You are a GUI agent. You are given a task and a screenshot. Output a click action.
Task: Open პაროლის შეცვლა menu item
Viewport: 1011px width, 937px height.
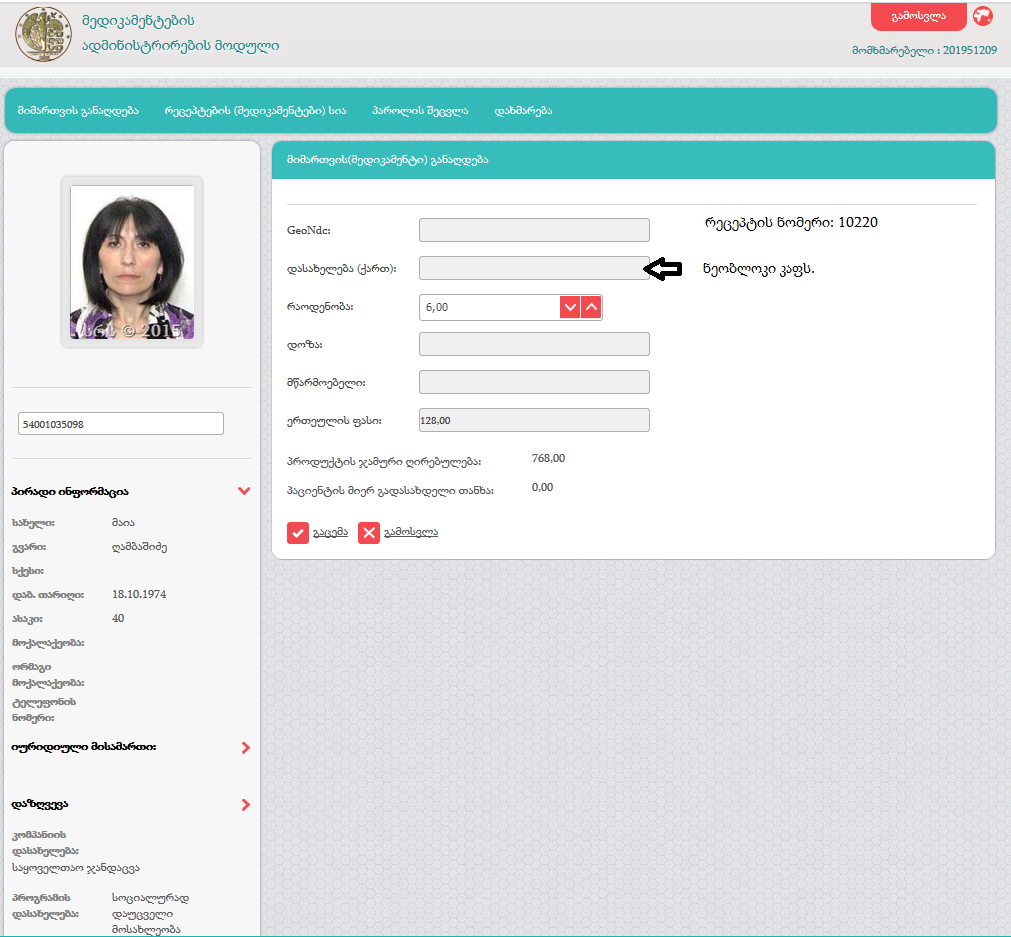coord(420,111)
